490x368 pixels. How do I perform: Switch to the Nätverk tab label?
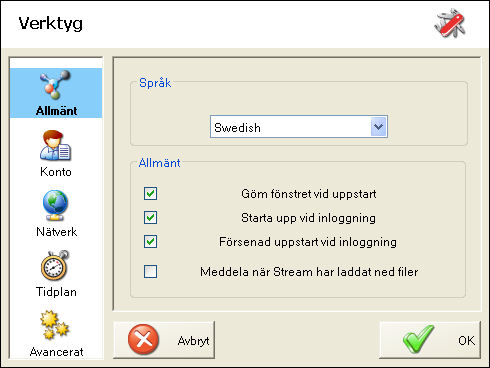point(56,232)
